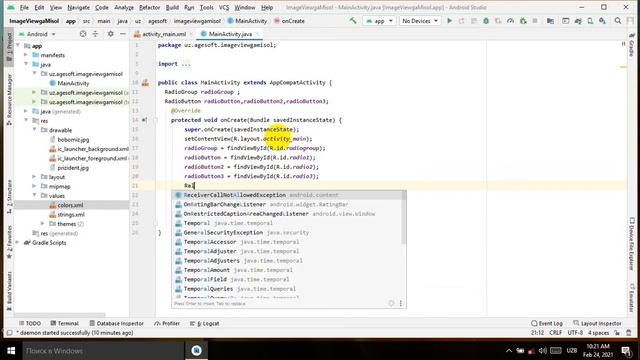
Task: Click the UTF-8 encoding status entry
Action: [x=575, y=333]
